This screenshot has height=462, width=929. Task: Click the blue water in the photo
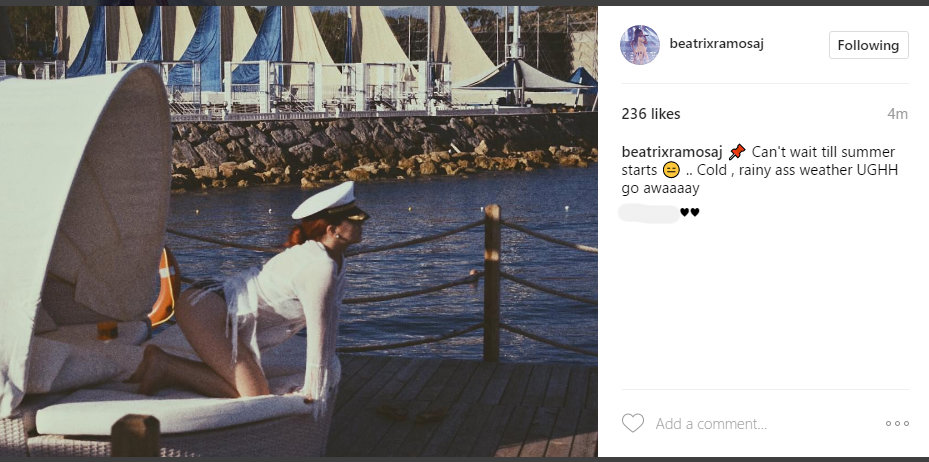pos(430,220)
